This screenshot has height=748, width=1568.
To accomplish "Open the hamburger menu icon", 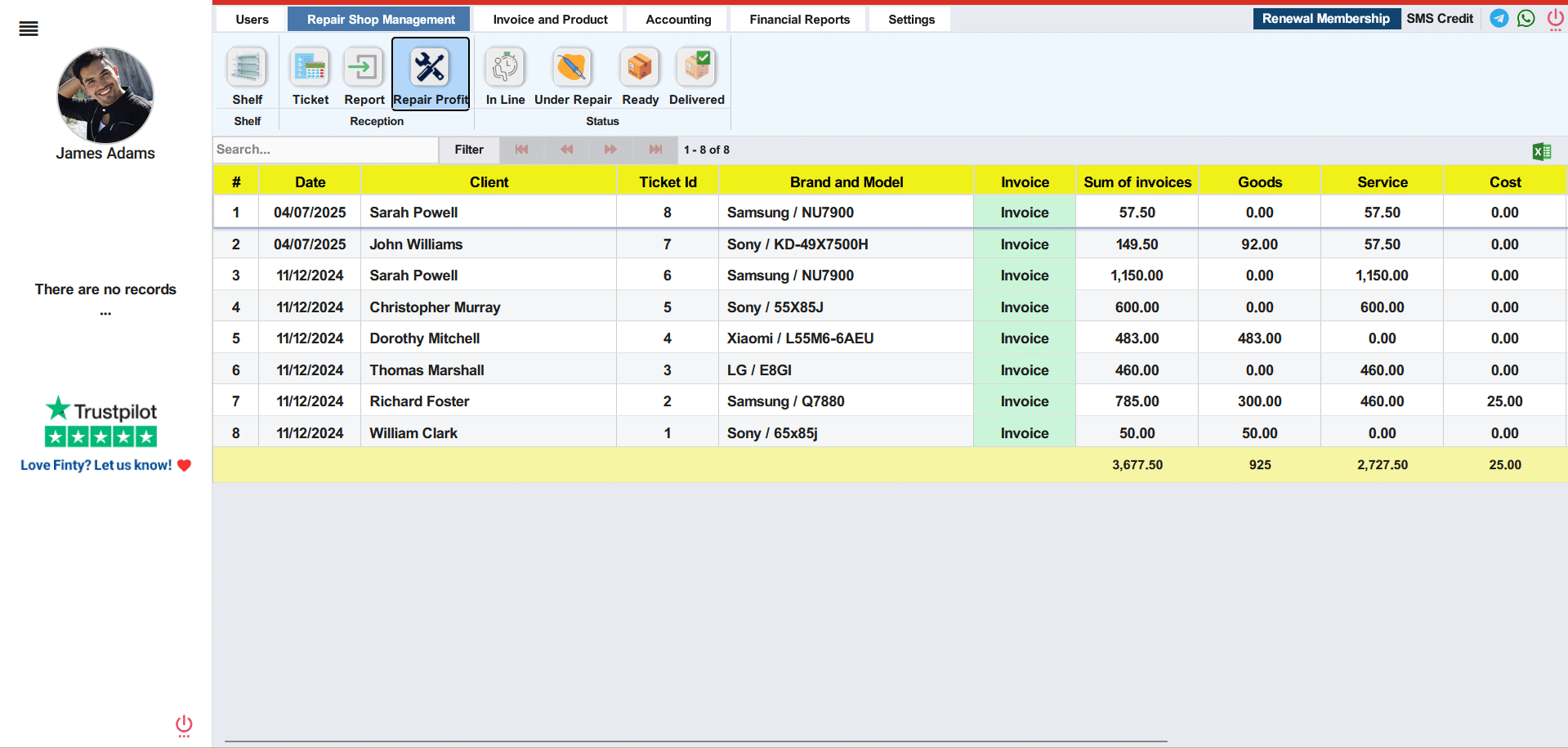I will (x=29, y=29).
